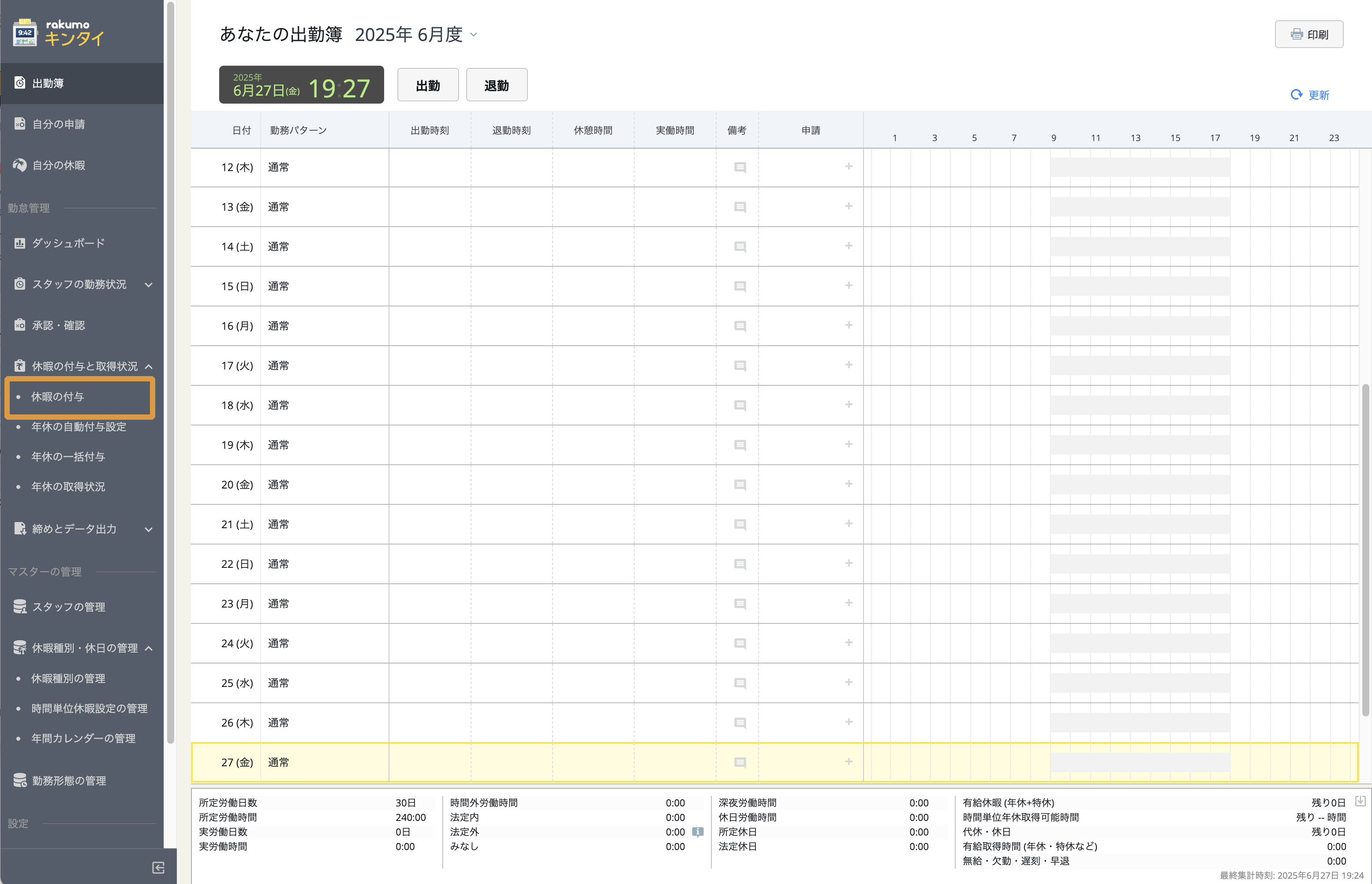
Task: Click the schedule bar for 20 (金)
Action: (x=1140, y=485)
